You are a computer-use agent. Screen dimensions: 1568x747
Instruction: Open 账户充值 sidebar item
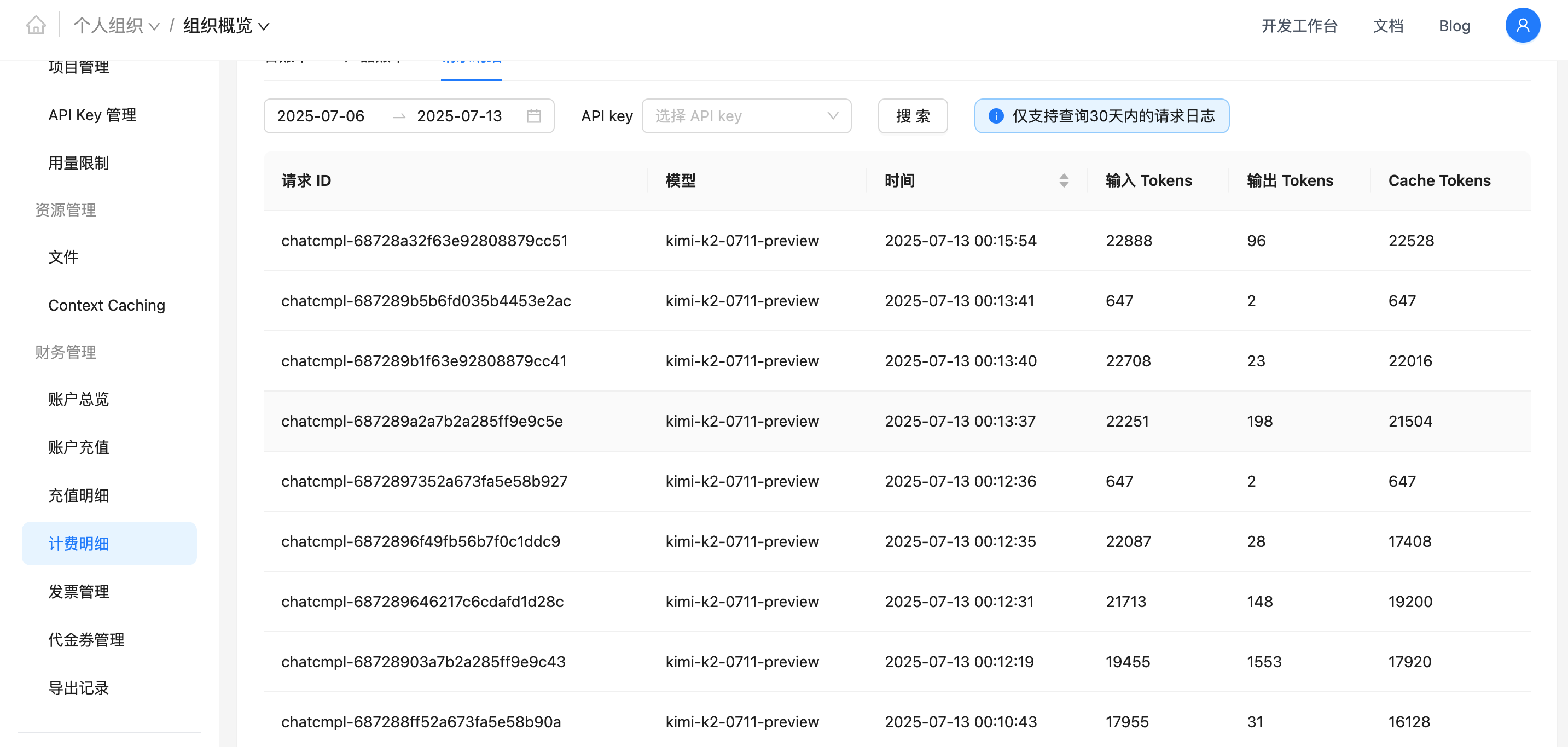pos(79,447)
